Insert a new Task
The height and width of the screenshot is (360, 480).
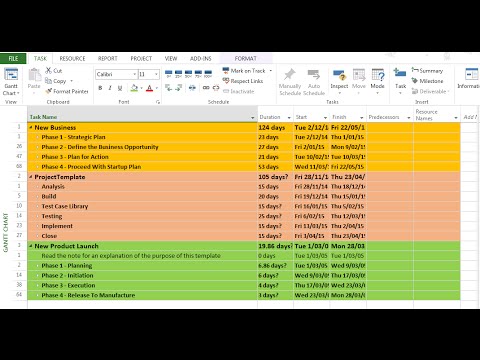400,81
